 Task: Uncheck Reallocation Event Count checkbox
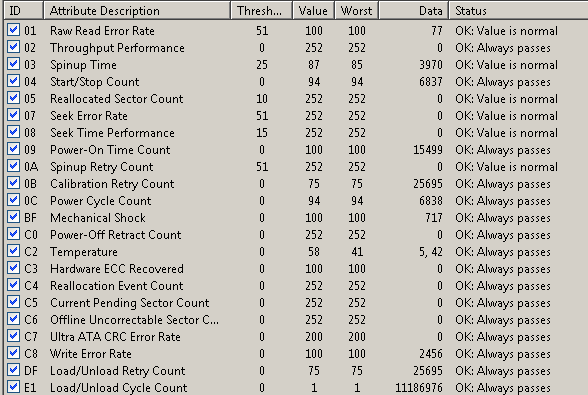14,285
